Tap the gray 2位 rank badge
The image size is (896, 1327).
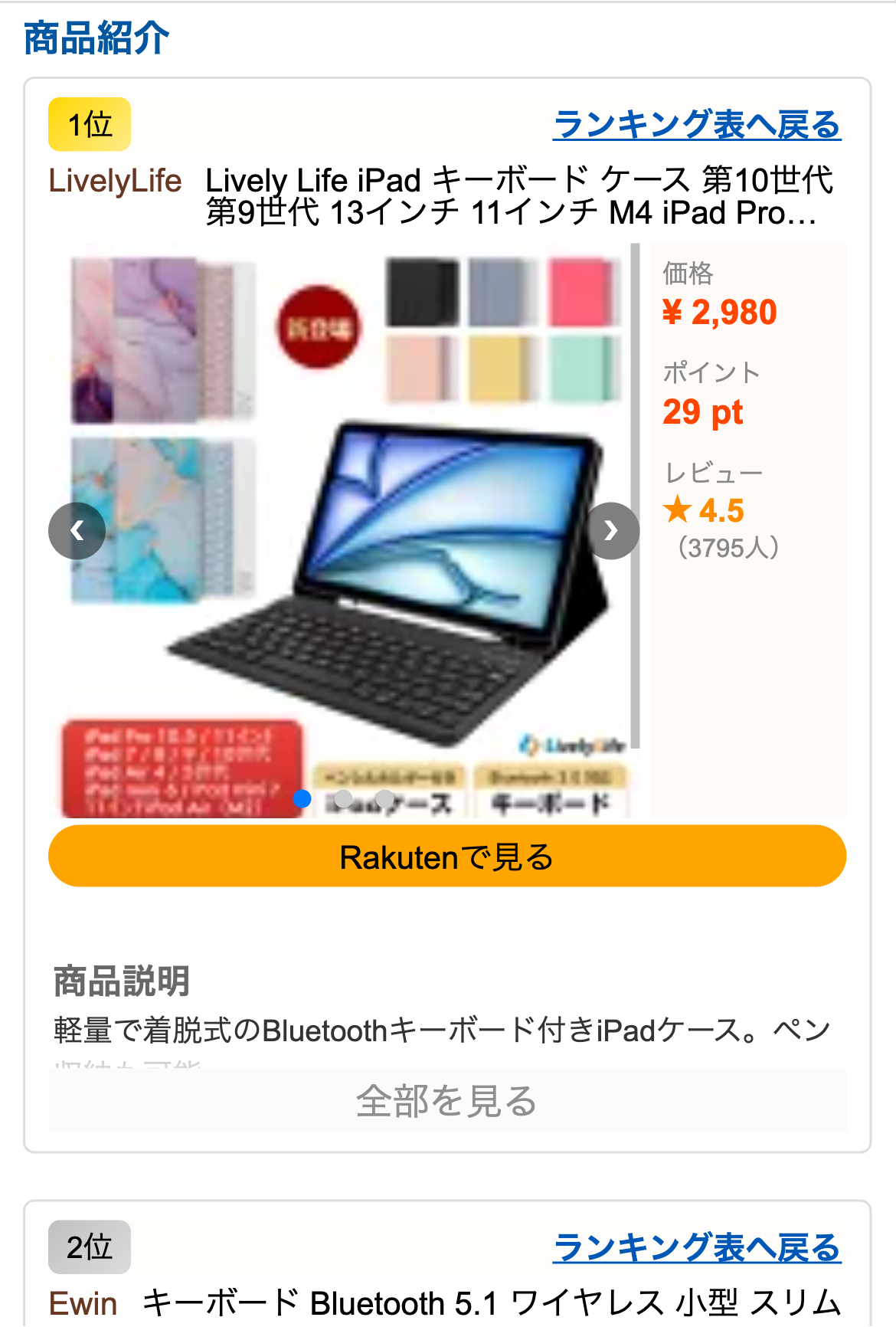pyautogui.click(x=90, y=1247)
